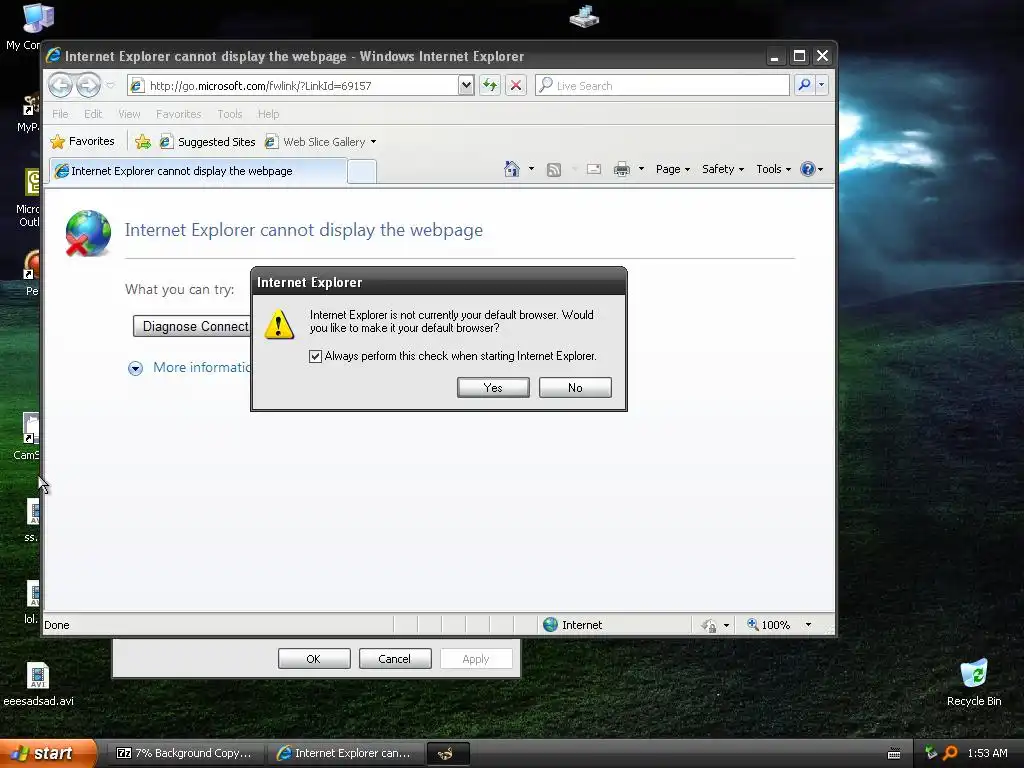Open the Favorites menu in menu bar

[178, 114]
